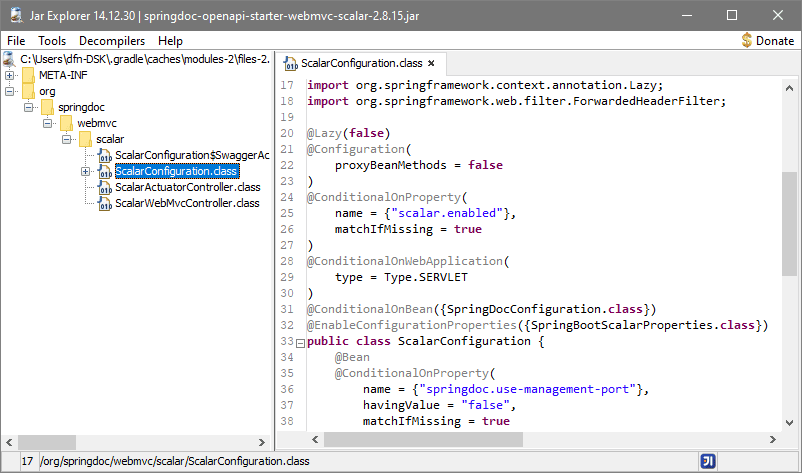This screenshot has width=802, height=473.
Task: Click the META-INF folder icon
Action: tap(29, 75)
